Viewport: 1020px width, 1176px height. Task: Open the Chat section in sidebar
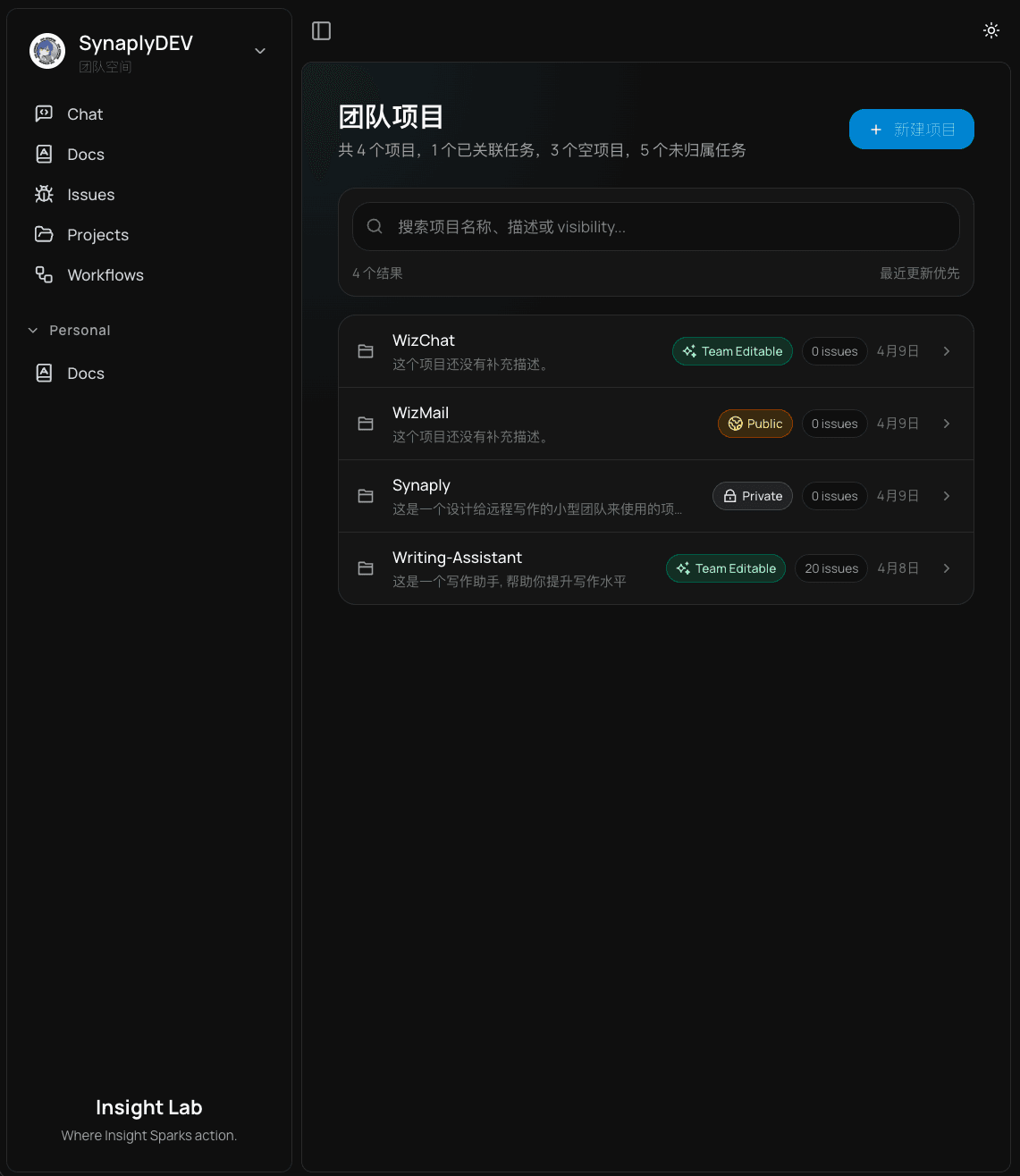[x=84, y=113]
